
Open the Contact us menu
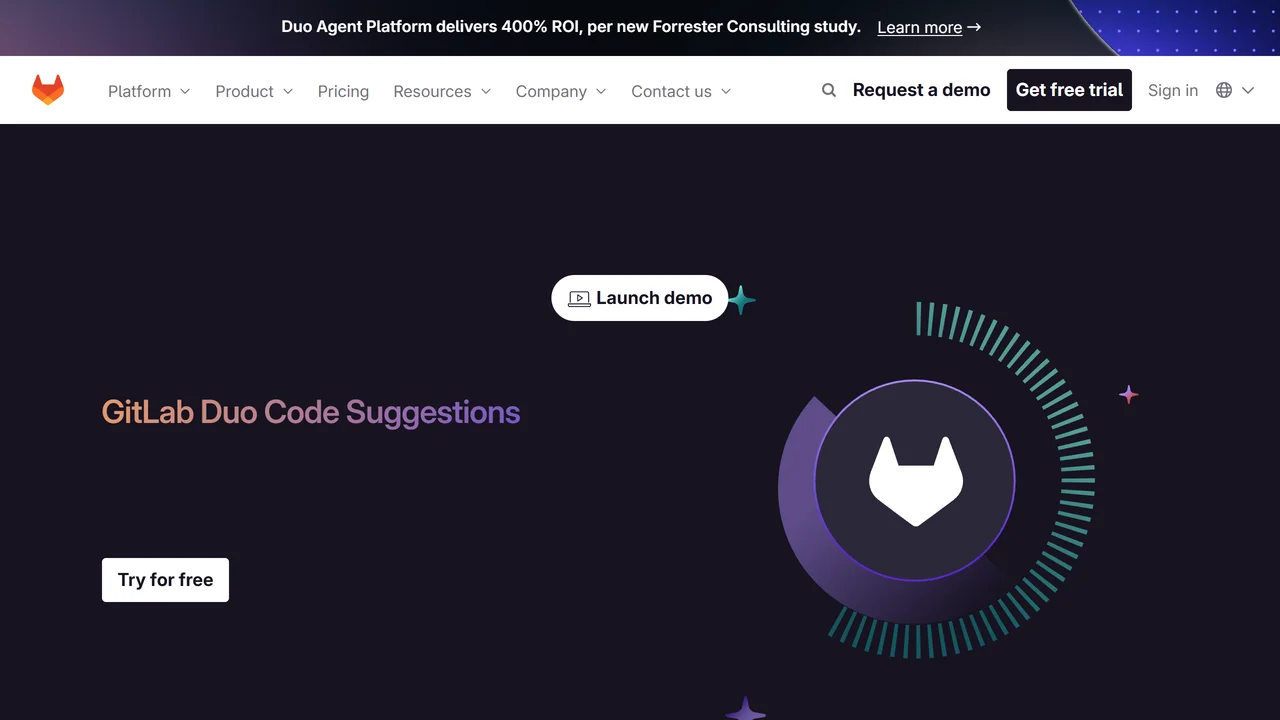671,91
